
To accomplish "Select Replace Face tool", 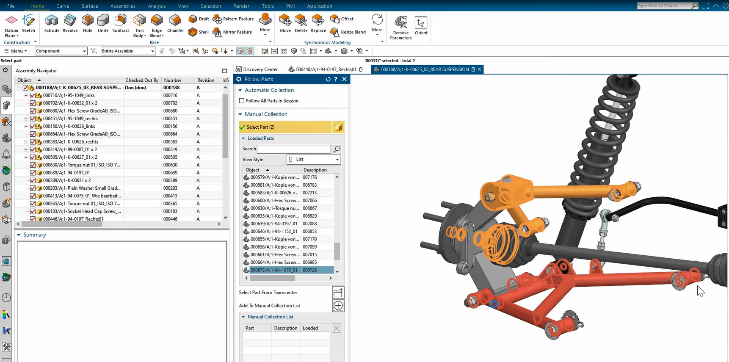I will pos(318,24).
